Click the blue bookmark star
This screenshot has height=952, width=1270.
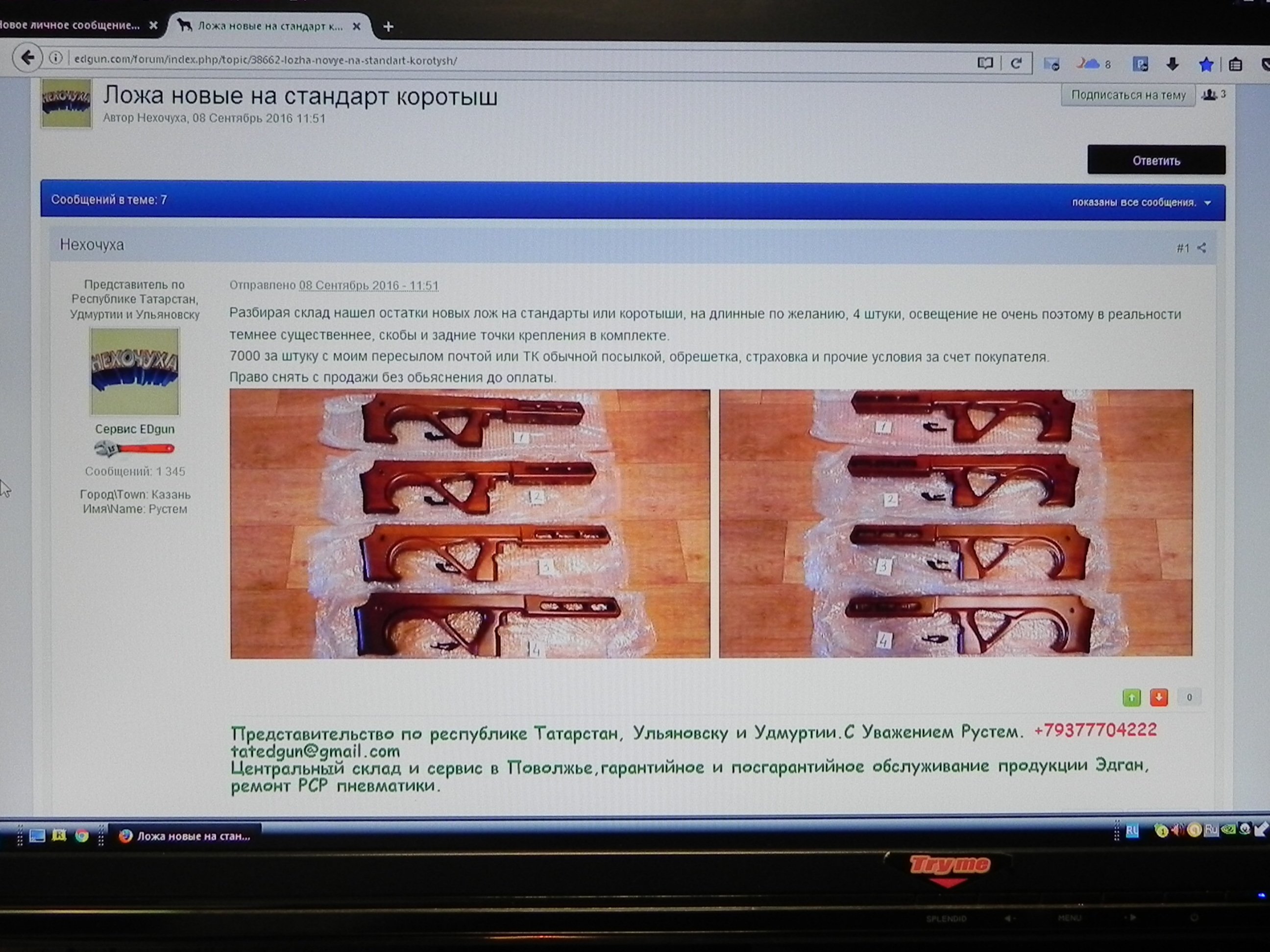click(x=1206, y=65)
